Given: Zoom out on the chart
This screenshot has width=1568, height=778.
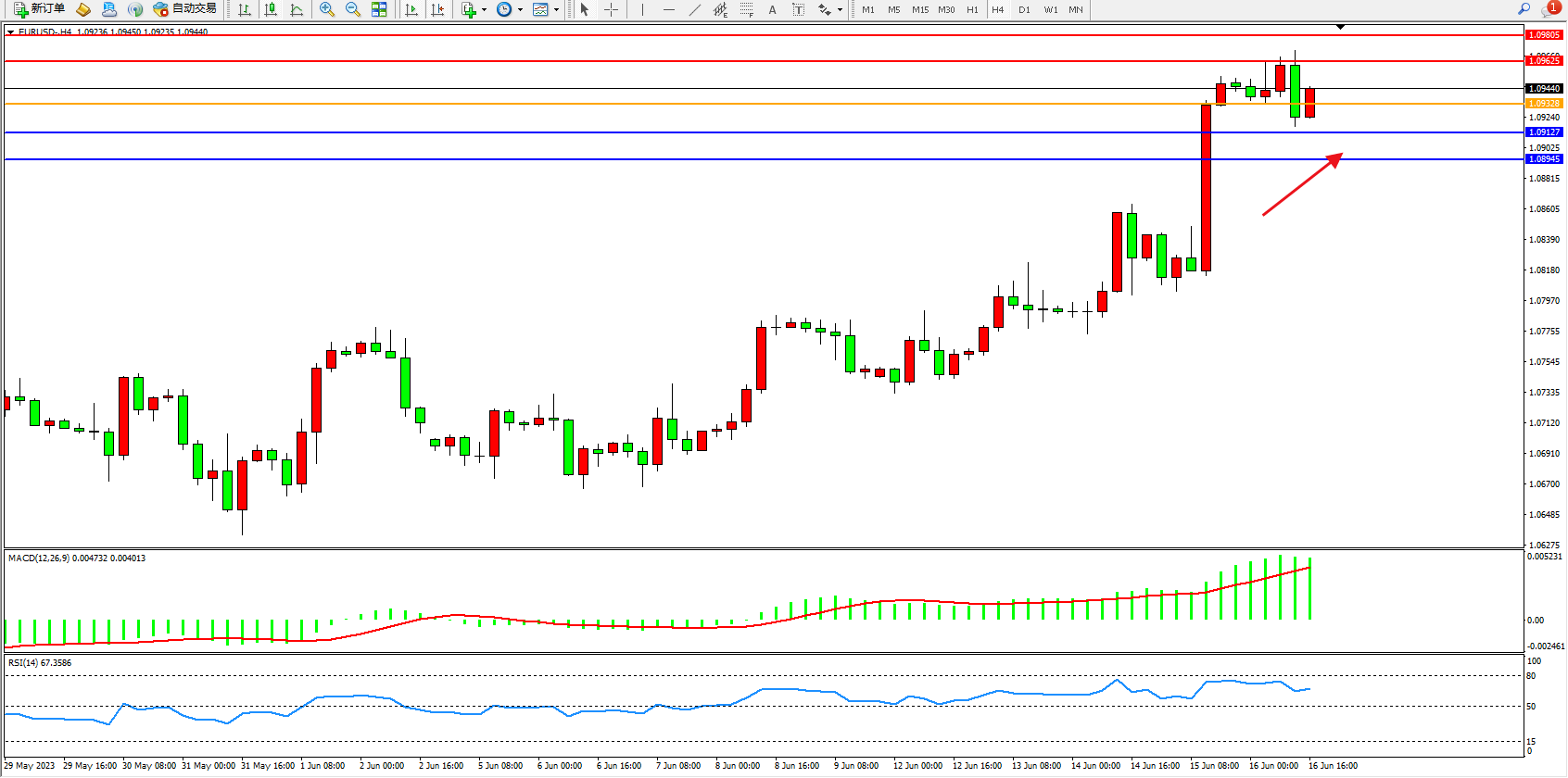Looking at the screenshot, I should [x=353, y=9].
